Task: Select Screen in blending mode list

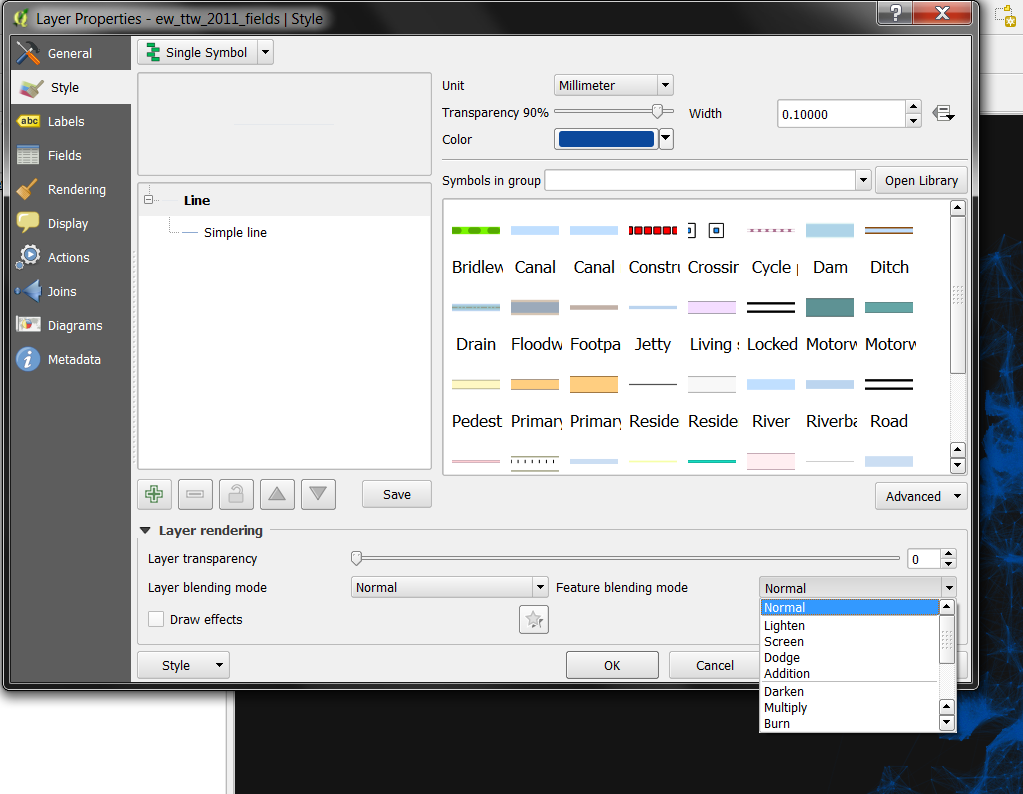Action: click(849, 641)
